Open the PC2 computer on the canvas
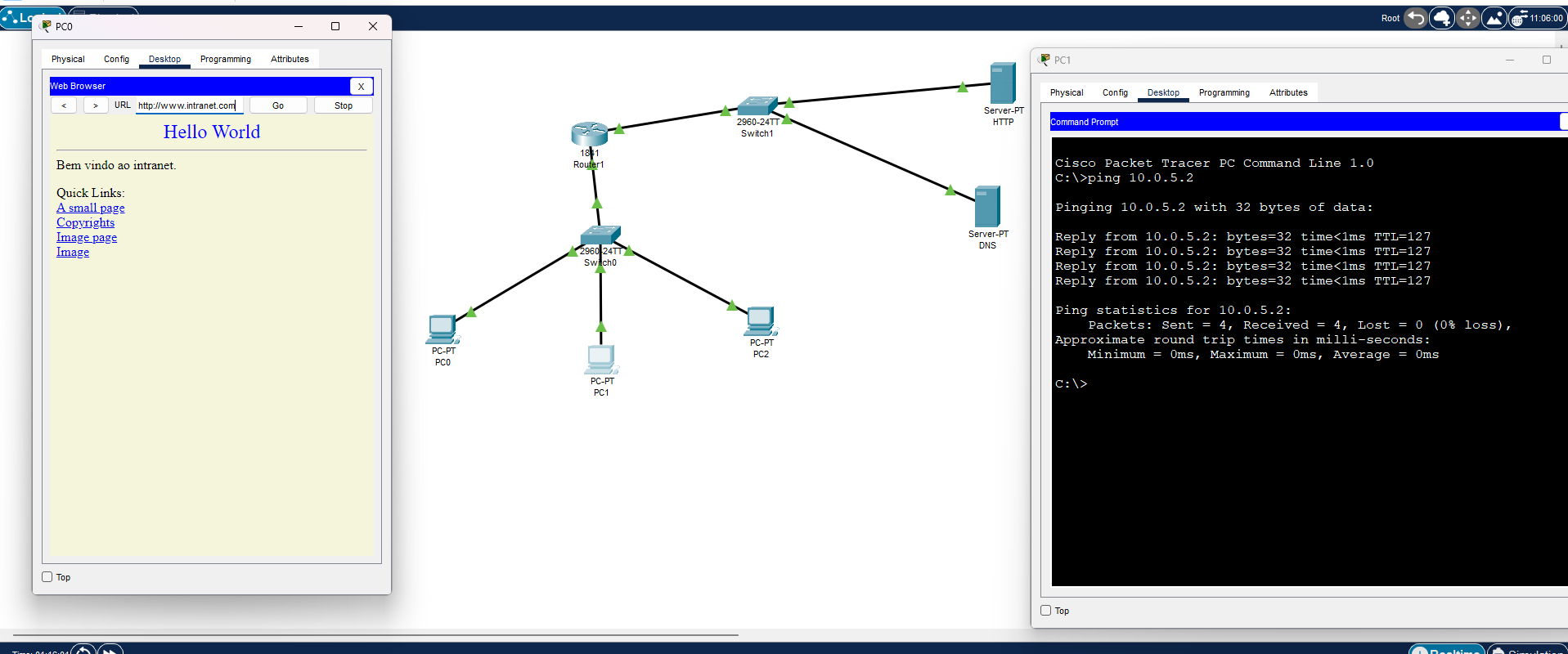This screenshot has height=654, width=1568. (x=761, y=321)
